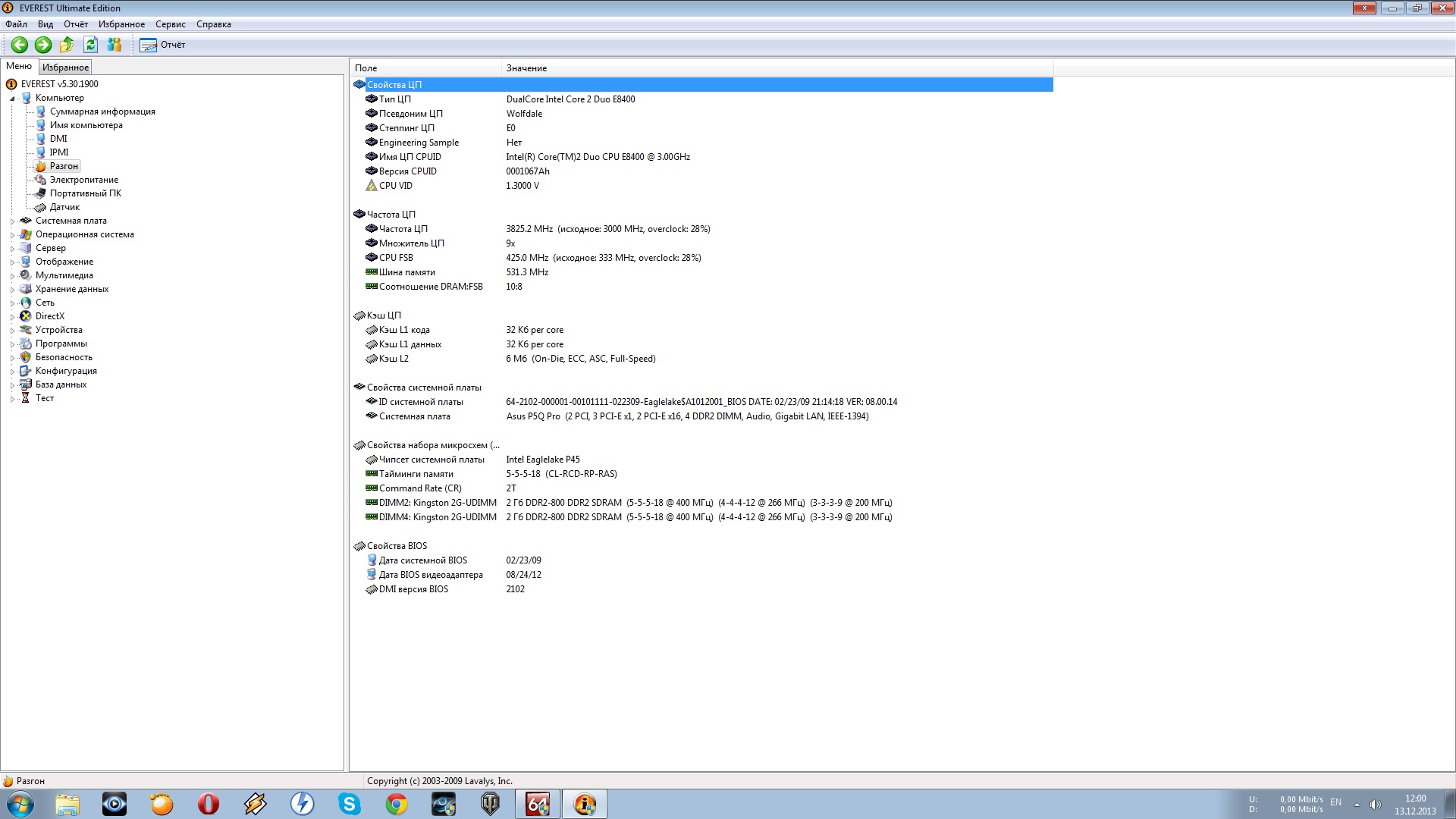Open Суммарная информация tree entry
Viewport: 1456px width, 819px height.
pos(102,111)
